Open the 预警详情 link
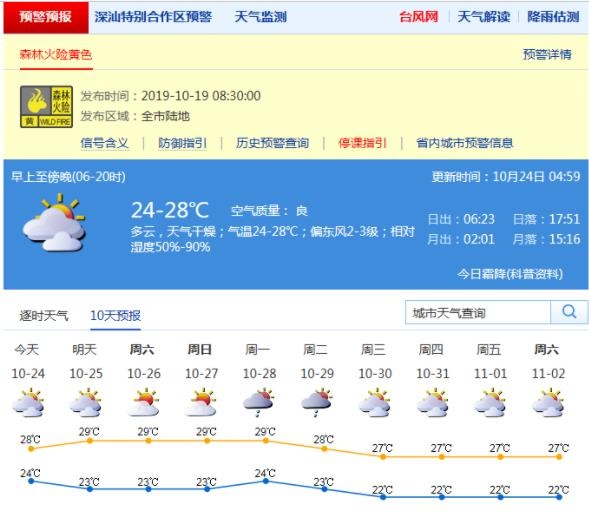589x513 pixels. pos(547,54)
